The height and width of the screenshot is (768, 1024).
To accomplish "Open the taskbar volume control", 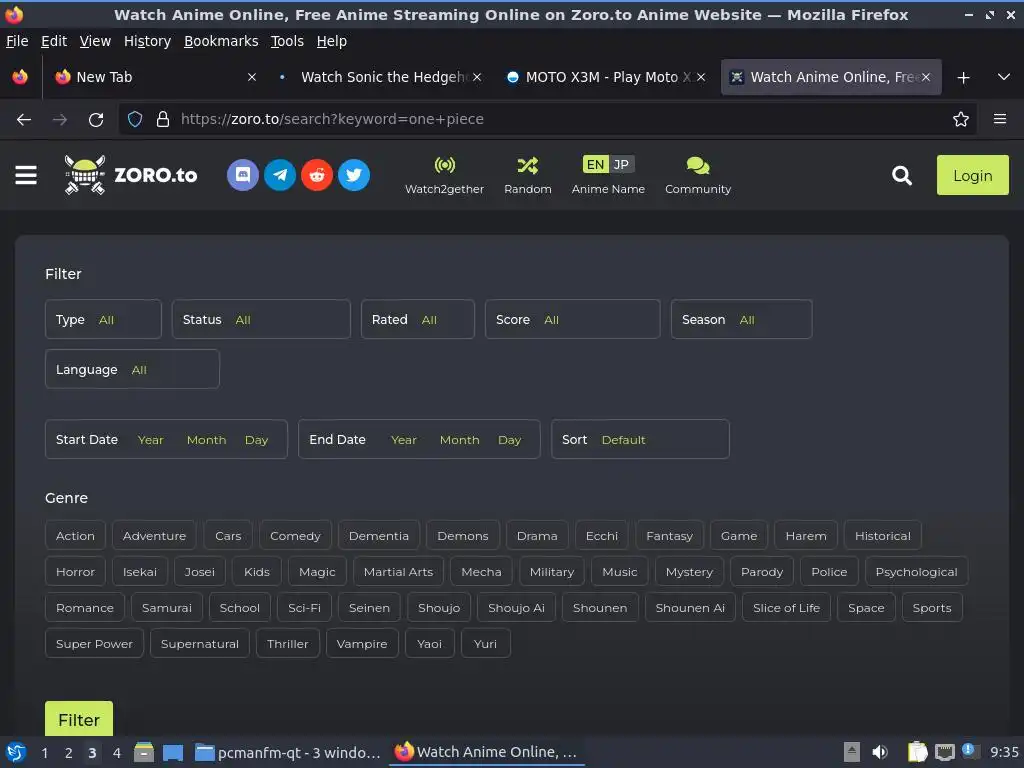I will [880, 752].
